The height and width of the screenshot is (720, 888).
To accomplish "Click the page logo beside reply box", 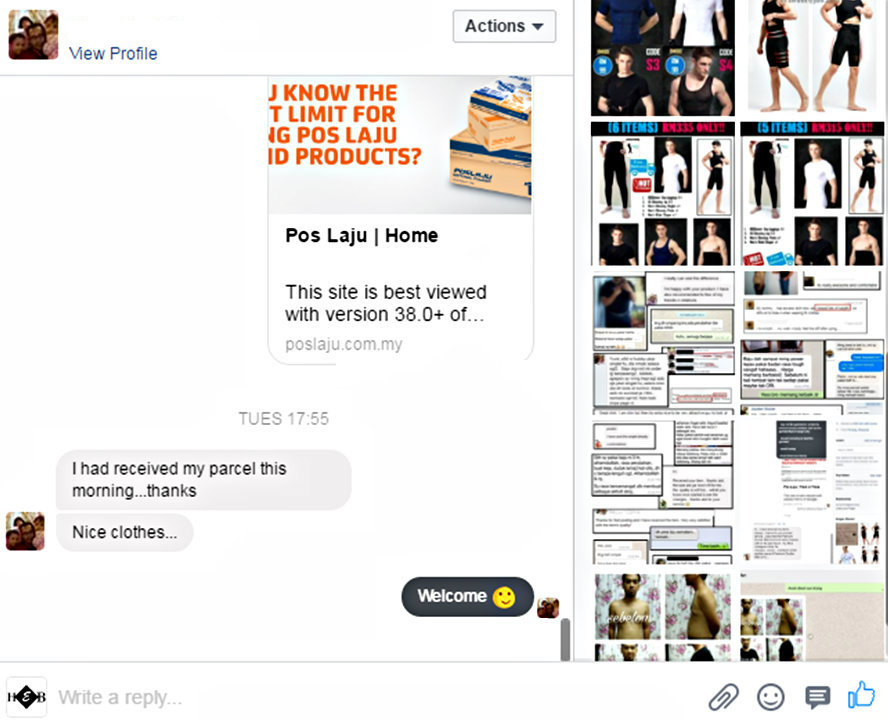I will [26, 697].
